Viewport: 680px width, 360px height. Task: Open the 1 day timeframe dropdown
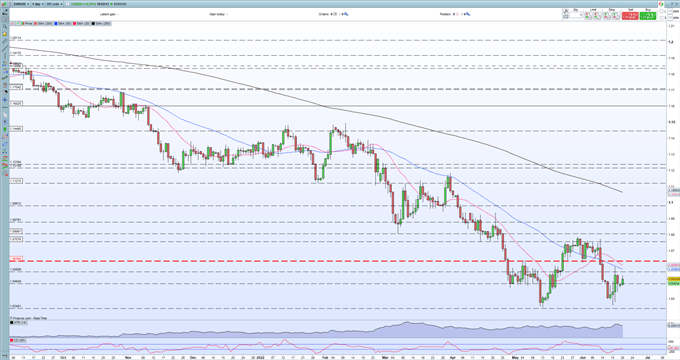pos(38,4)
